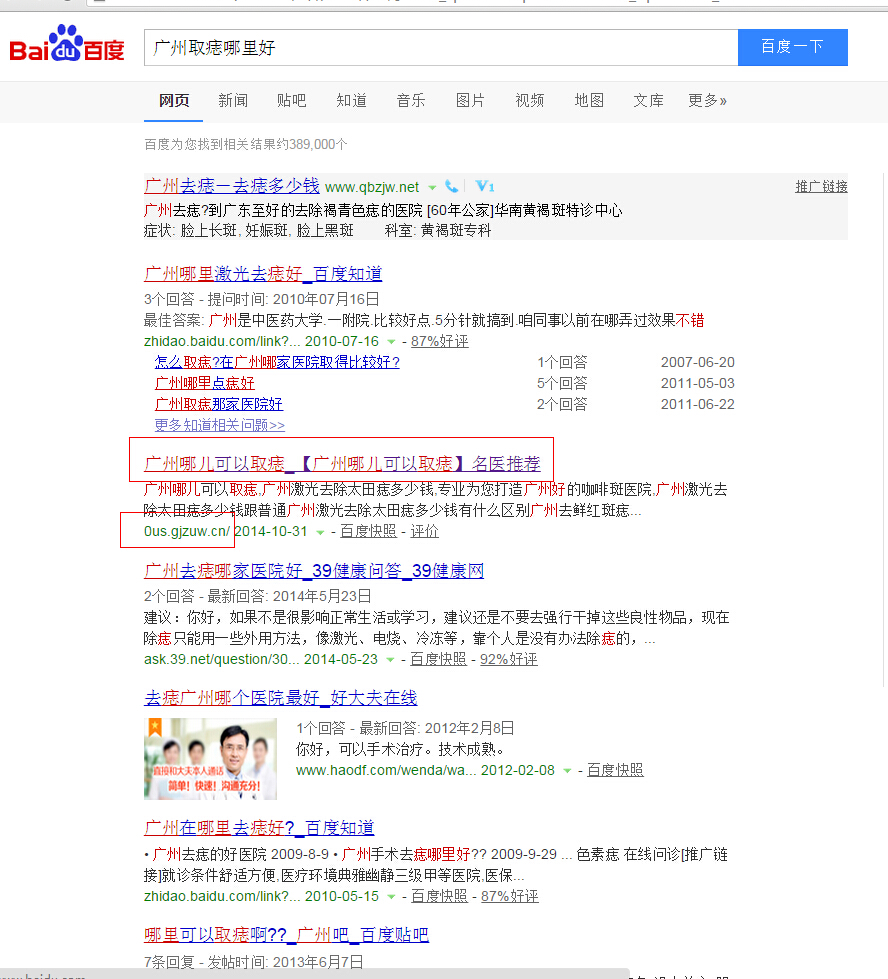Open result 去痣广州哪个医院最好_好大夫在线

pyautogui.click(x=280, y=698)
